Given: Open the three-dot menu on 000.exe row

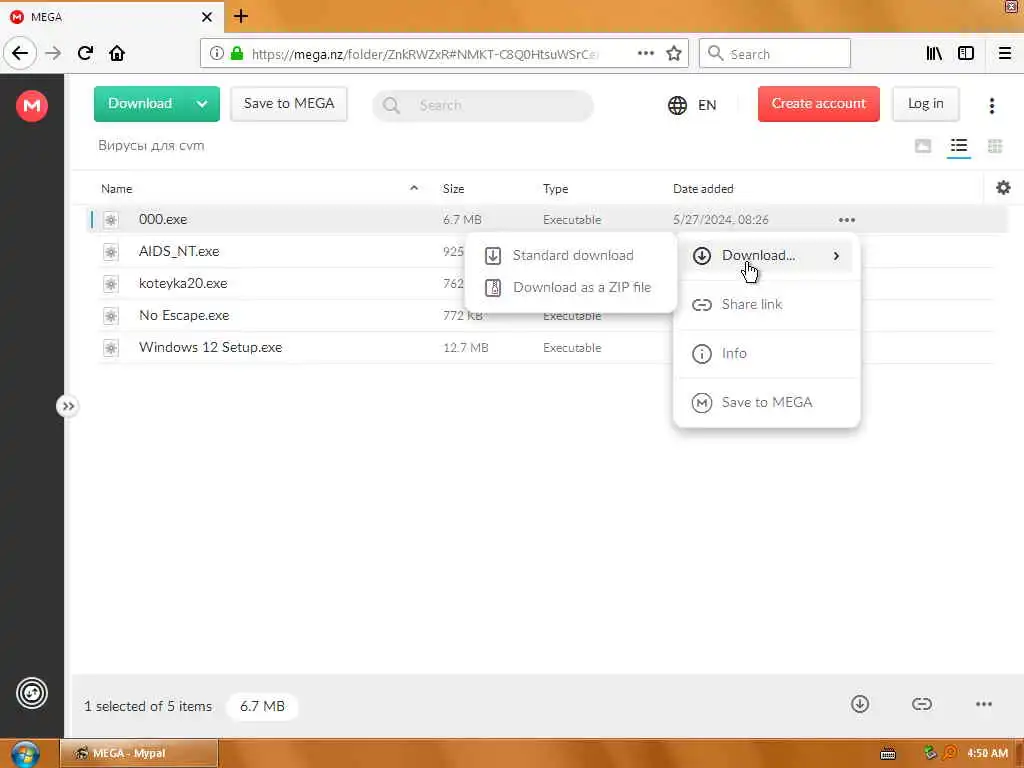Looking at the screenshot, I should (846, 220).
